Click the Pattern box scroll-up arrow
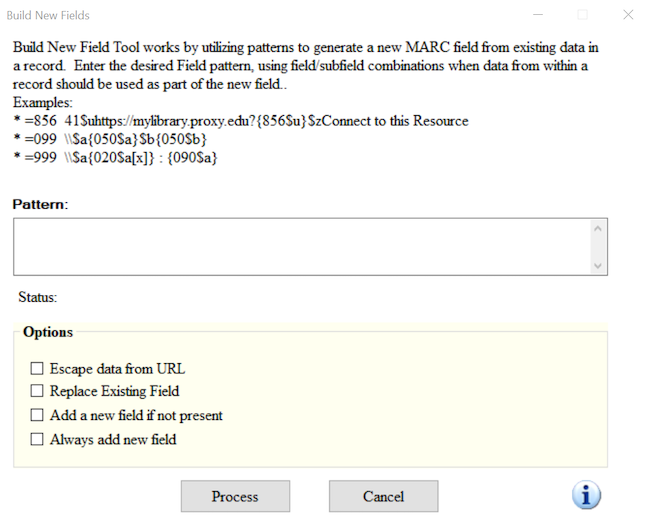The image size is (650, 519). [598, 228]
